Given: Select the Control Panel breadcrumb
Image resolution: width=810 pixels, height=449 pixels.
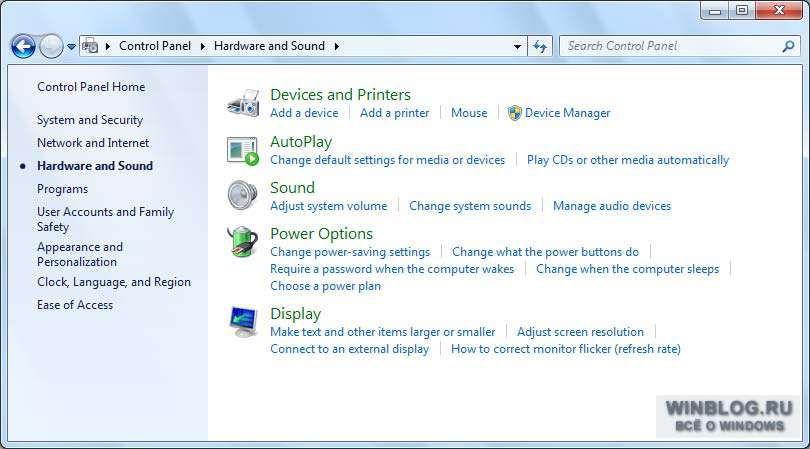Looking at the screenshot, I should [155, 46].
